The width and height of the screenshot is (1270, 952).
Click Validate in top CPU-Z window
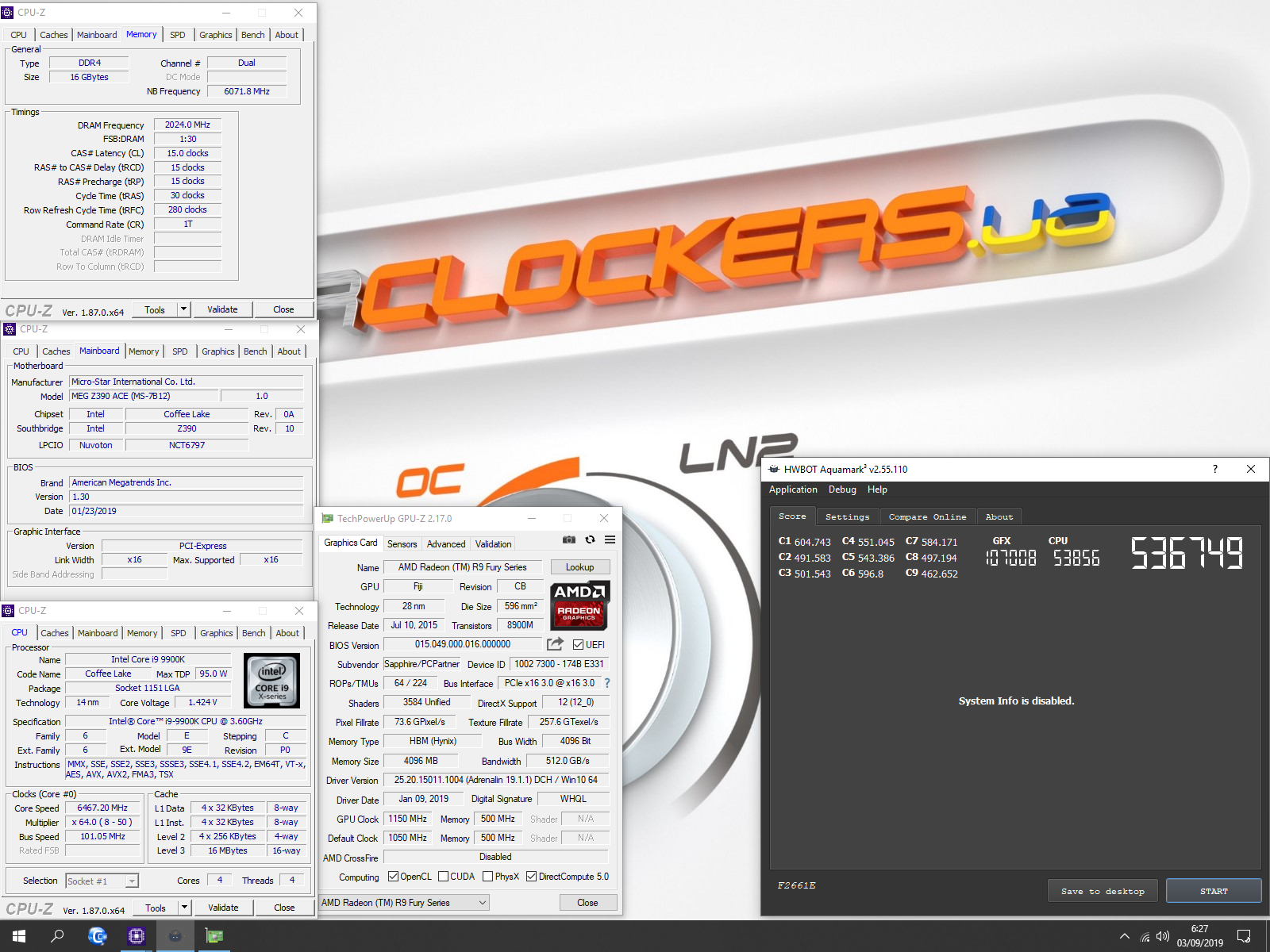[222, 309]
